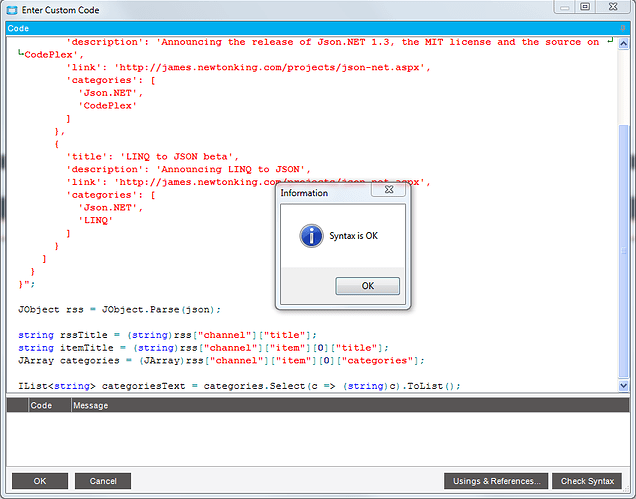The image size is (636, 499).
Task: Click the Cancel button at bottom left
Action: point(103,481)
